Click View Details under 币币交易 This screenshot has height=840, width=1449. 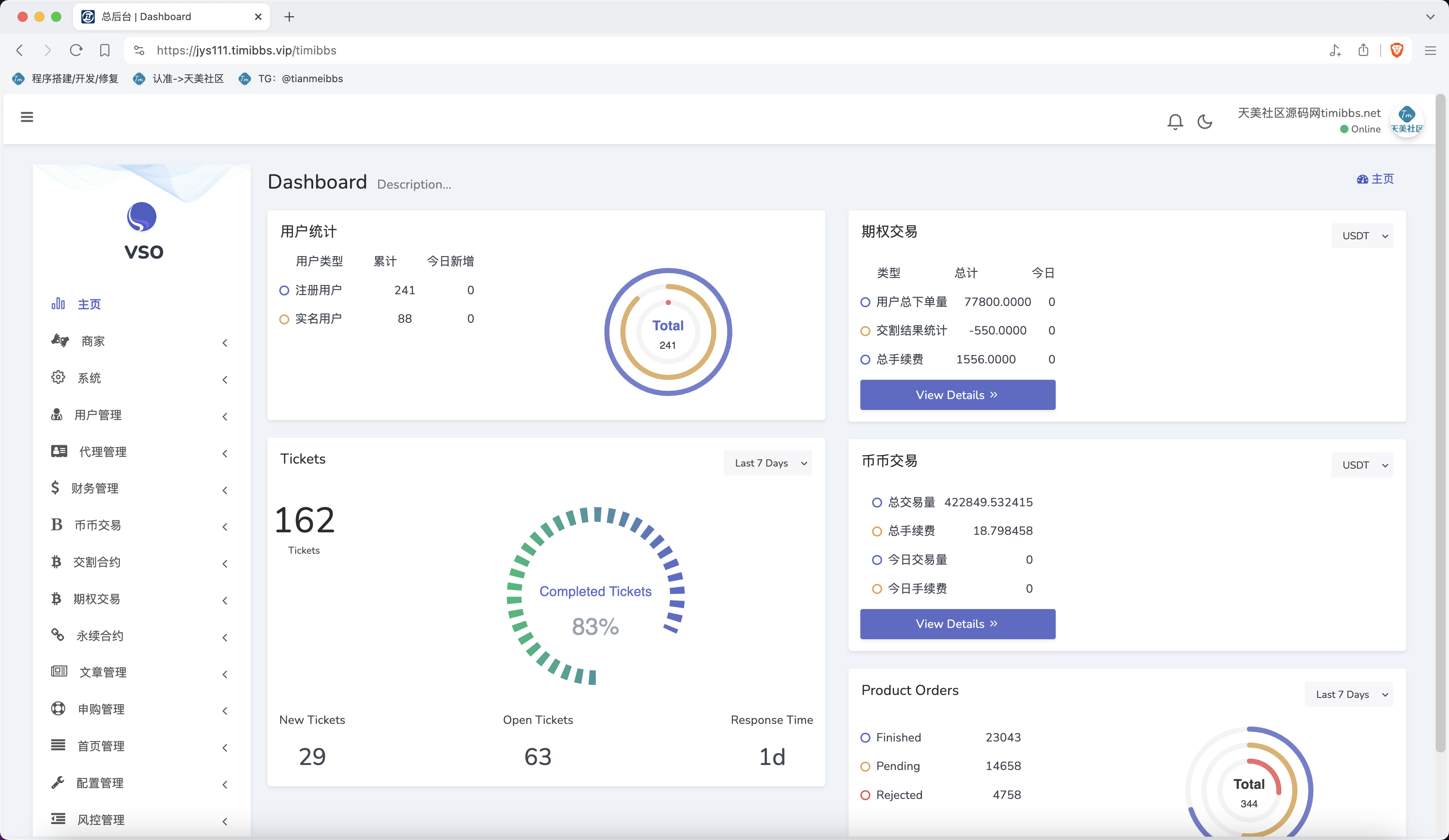[x=957, y=624]
